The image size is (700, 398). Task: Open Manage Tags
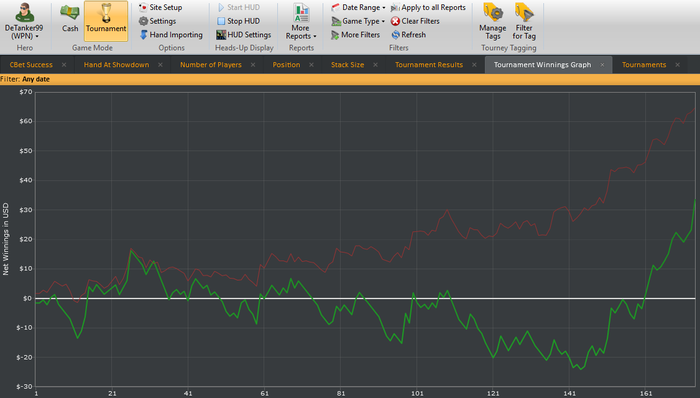(x=493, y=21)
